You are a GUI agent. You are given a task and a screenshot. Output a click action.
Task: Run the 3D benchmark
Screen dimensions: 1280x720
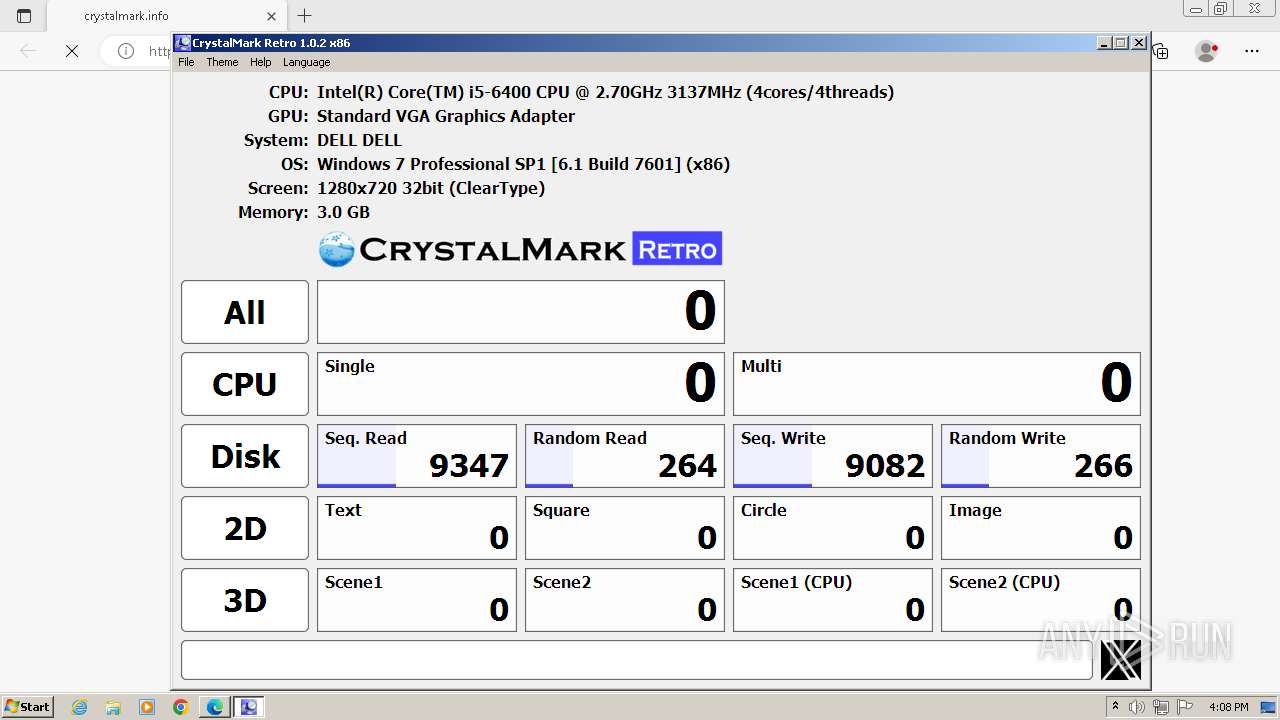point(245,600)
